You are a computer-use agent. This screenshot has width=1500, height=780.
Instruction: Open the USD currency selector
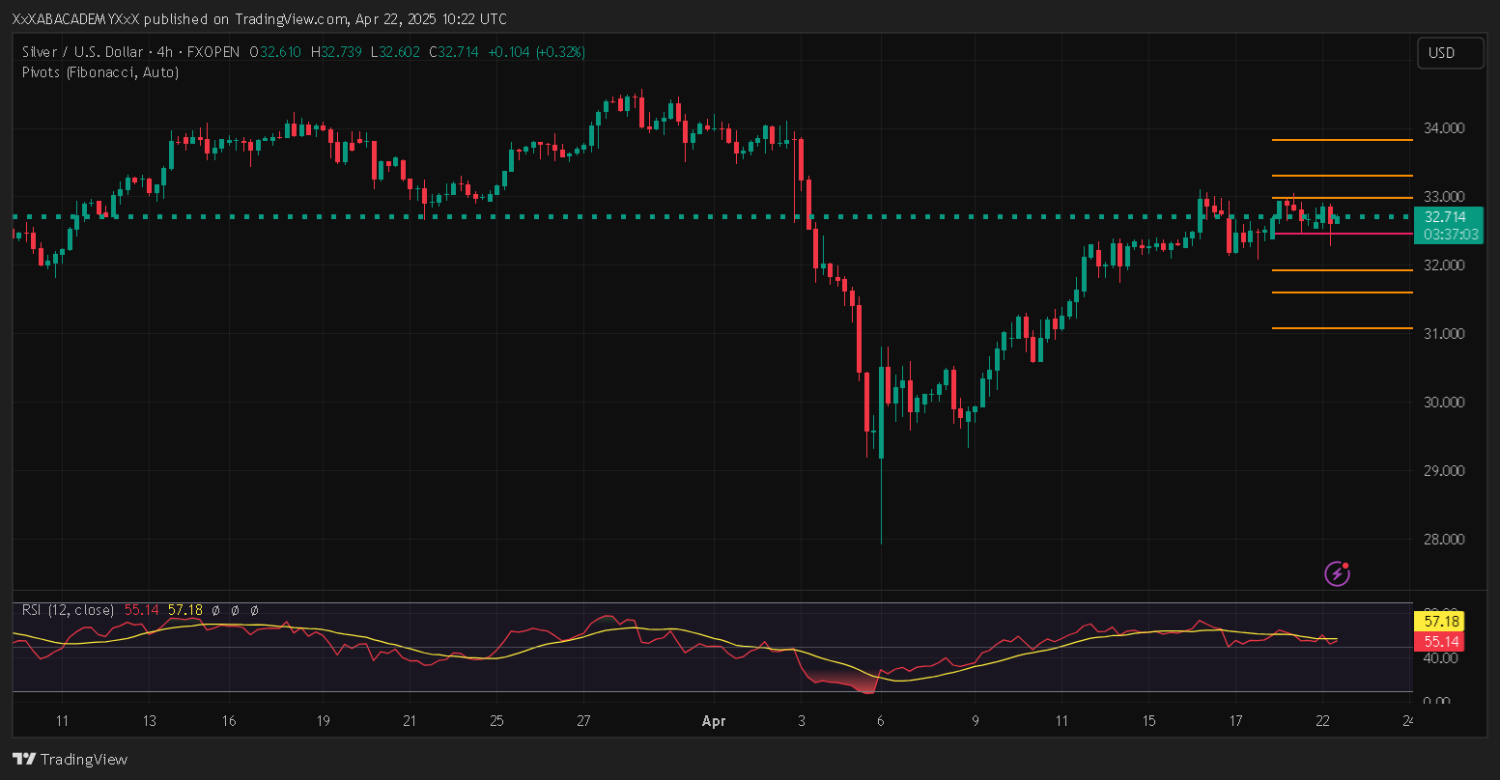coord(1449,53)
